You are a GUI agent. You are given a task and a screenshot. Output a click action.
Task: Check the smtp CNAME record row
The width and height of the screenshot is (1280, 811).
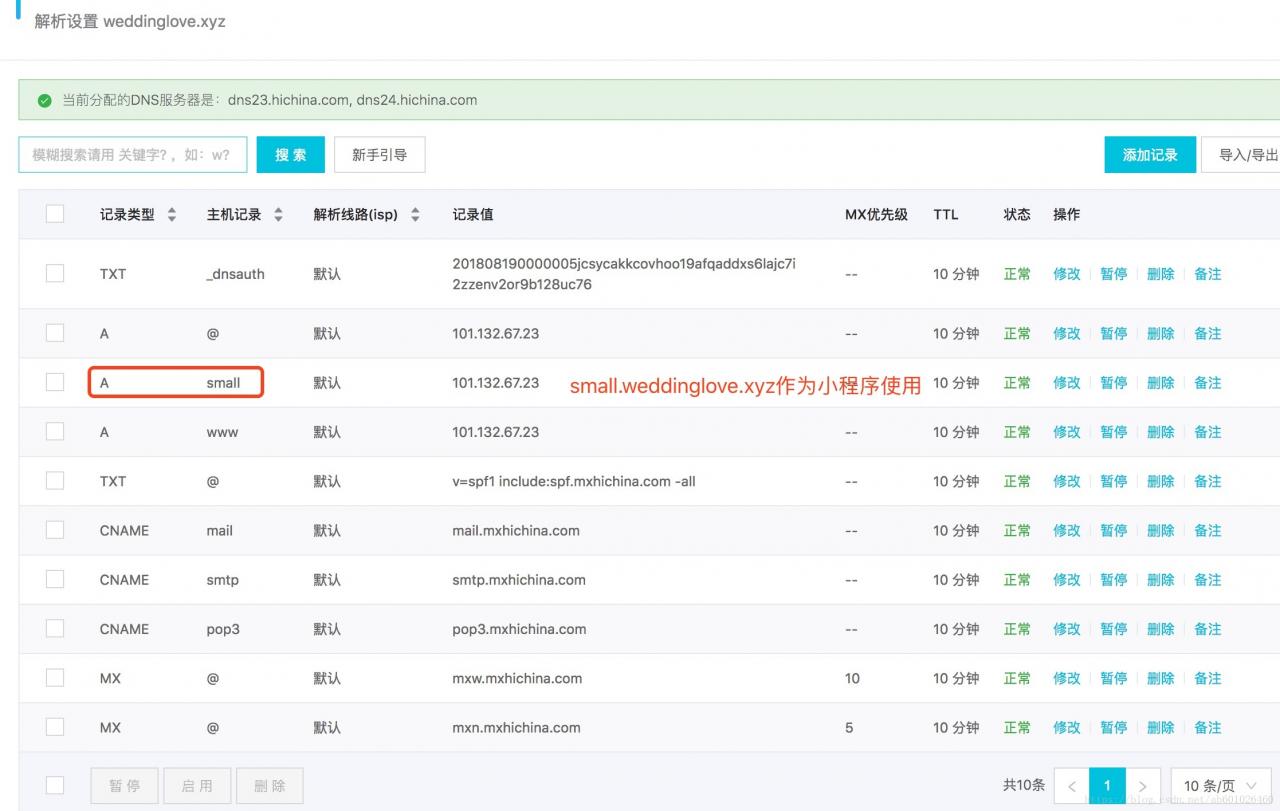coord(55,579)
